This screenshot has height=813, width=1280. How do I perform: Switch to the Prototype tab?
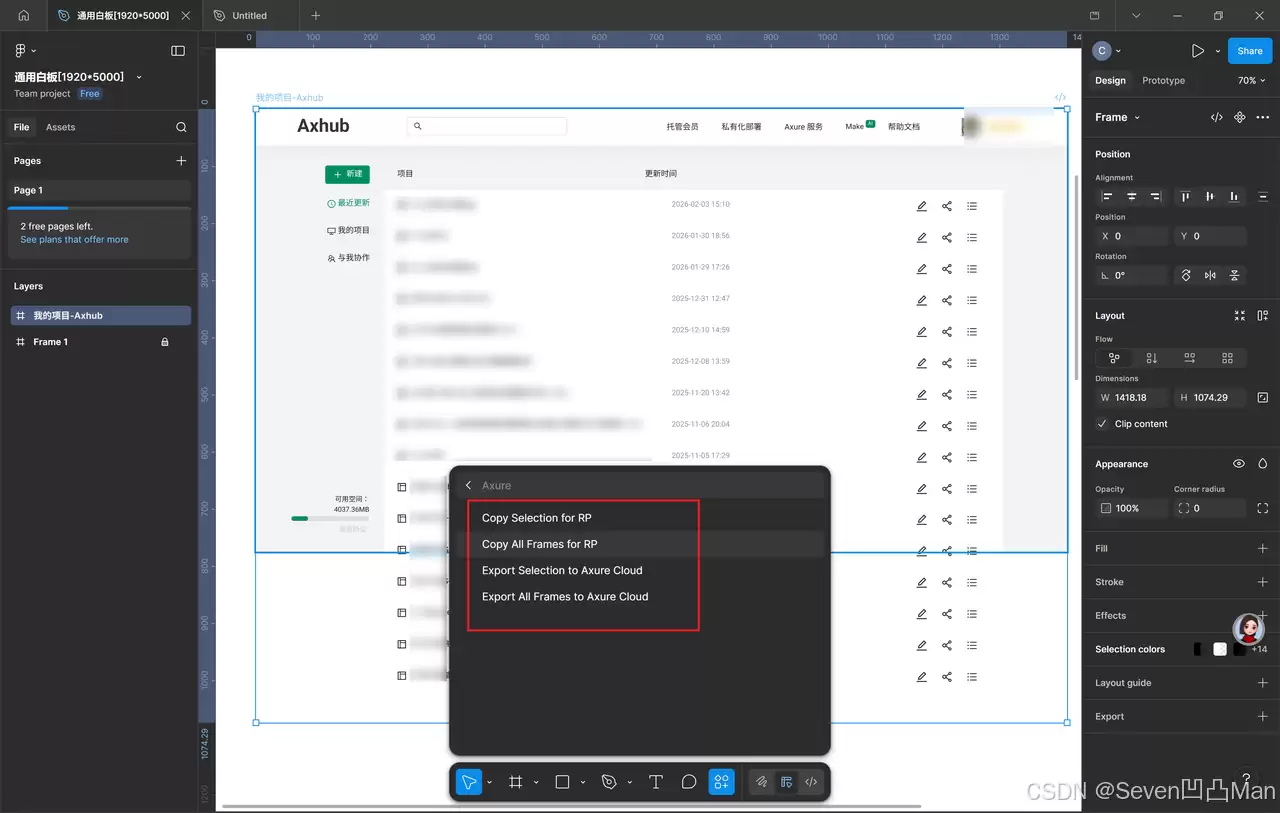(x=1163, y=81)
